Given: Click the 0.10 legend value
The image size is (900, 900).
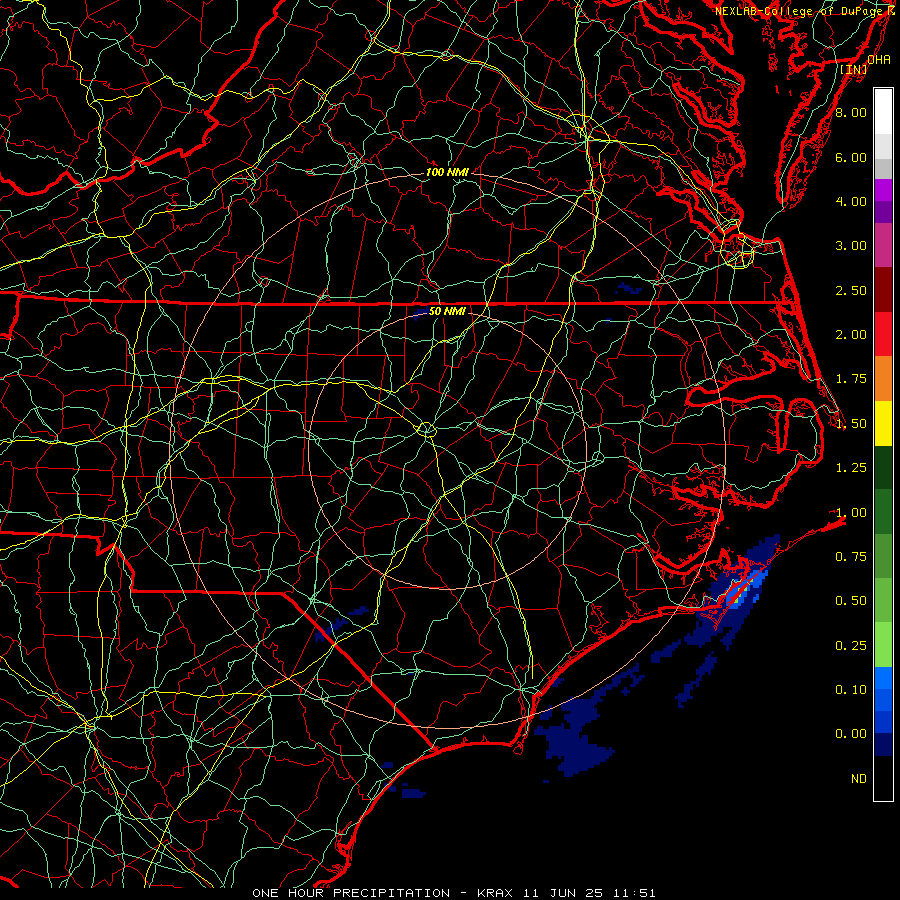Looking at the screenshot, I should [x=851, y=690].
